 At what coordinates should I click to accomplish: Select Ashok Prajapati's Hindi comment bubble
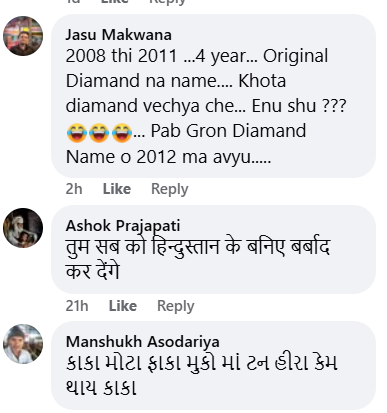pyautogui.click(x=213, y=249)
